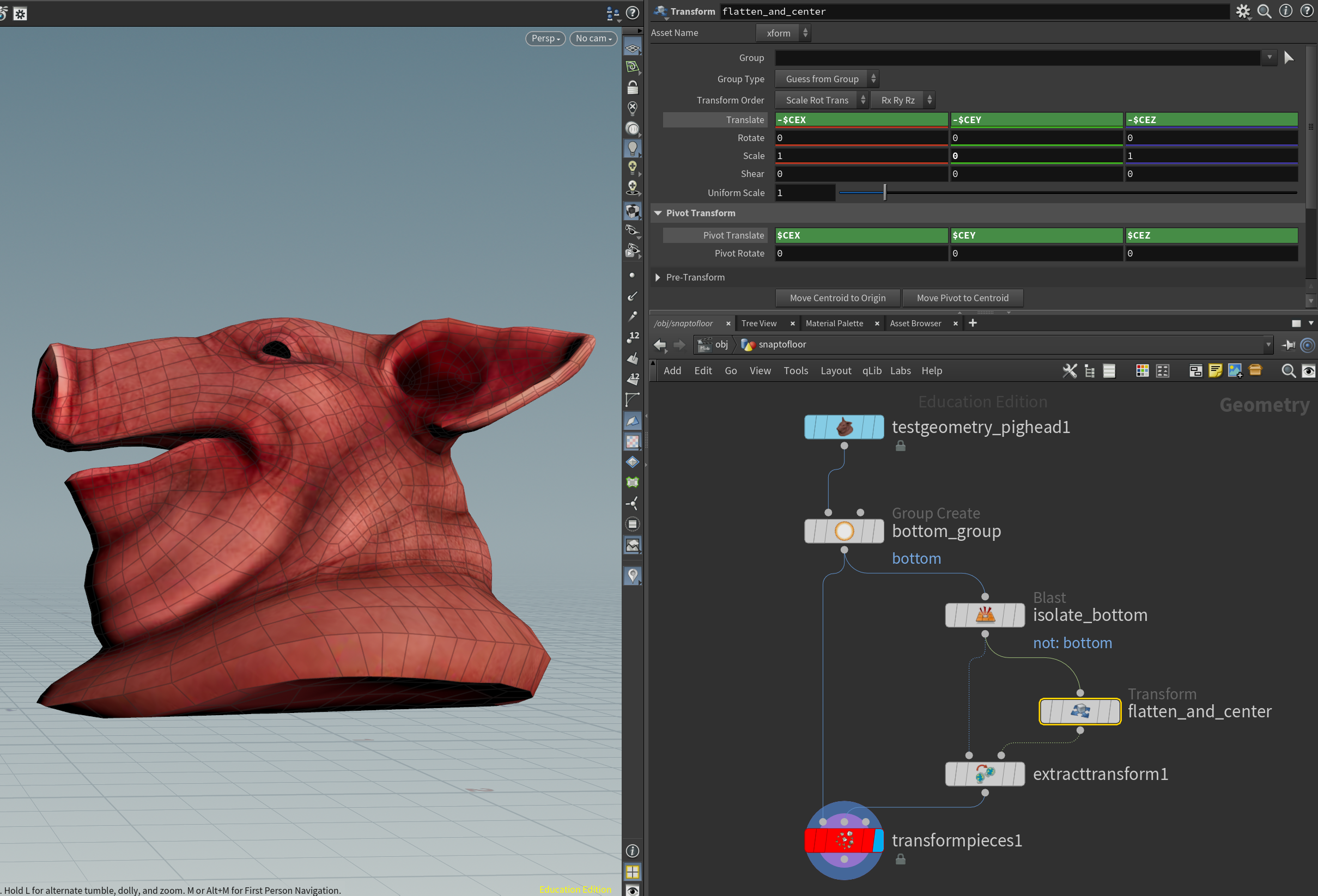Viewport: 1318px width, 896px height.
Task: Switch to the Material Palette tab
Action: click(x=834, y=323)
